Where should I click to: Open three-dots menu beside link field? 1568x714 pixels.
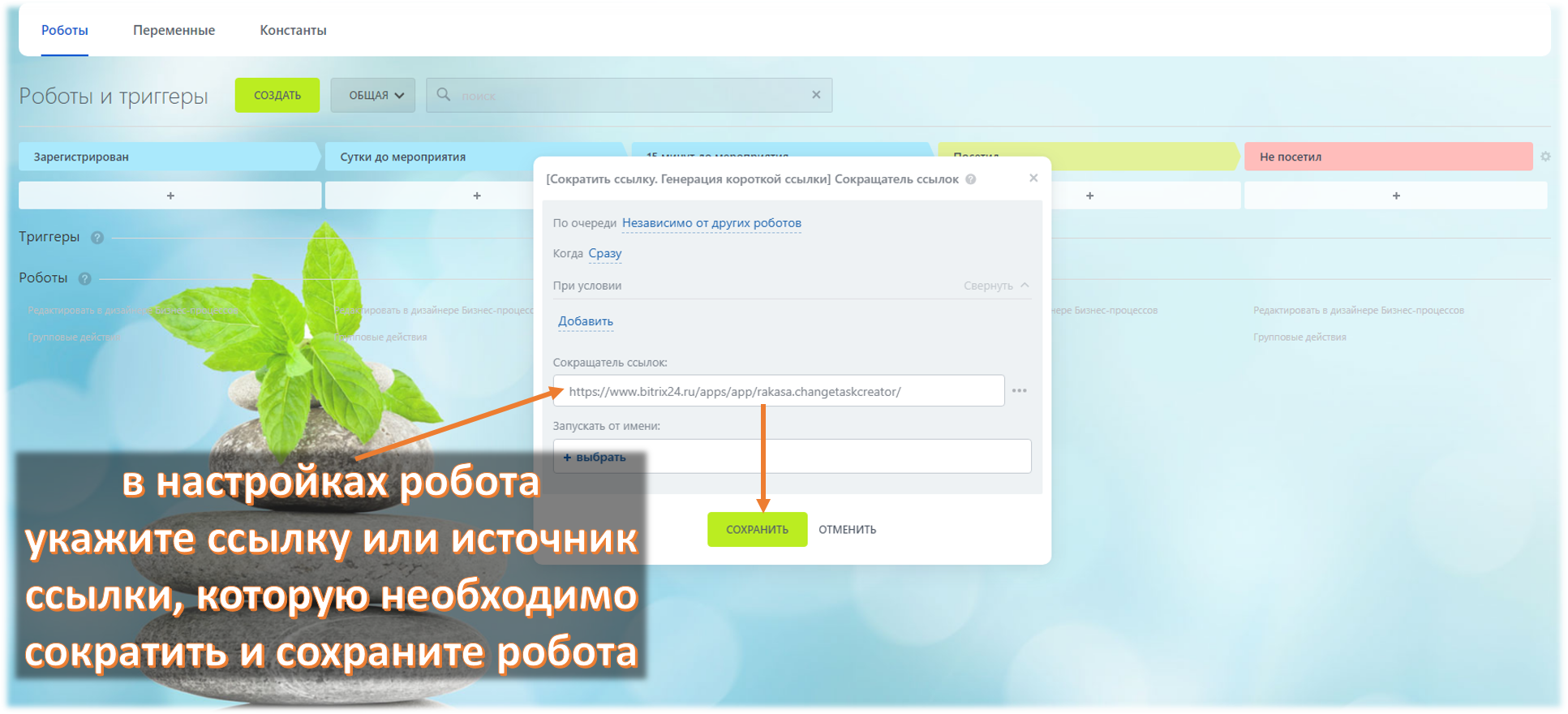1020,391
